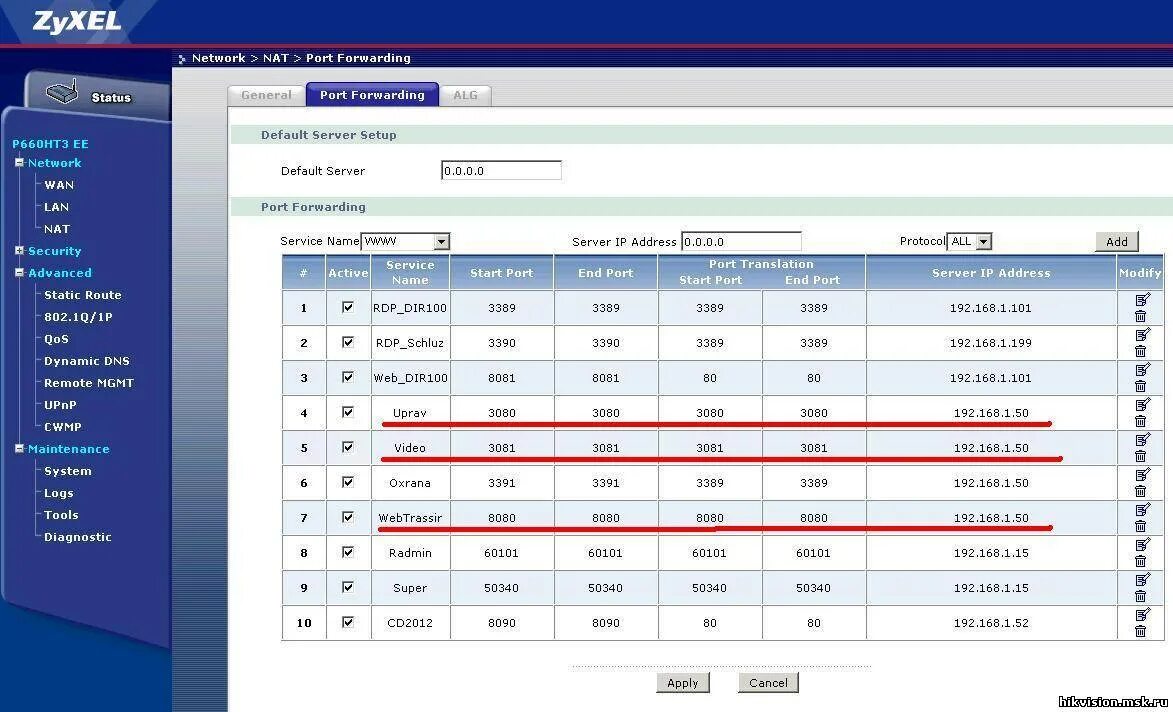Screen dimensions: 1173x712
Task: Open the UPnP page
Action: click(60, 405)
